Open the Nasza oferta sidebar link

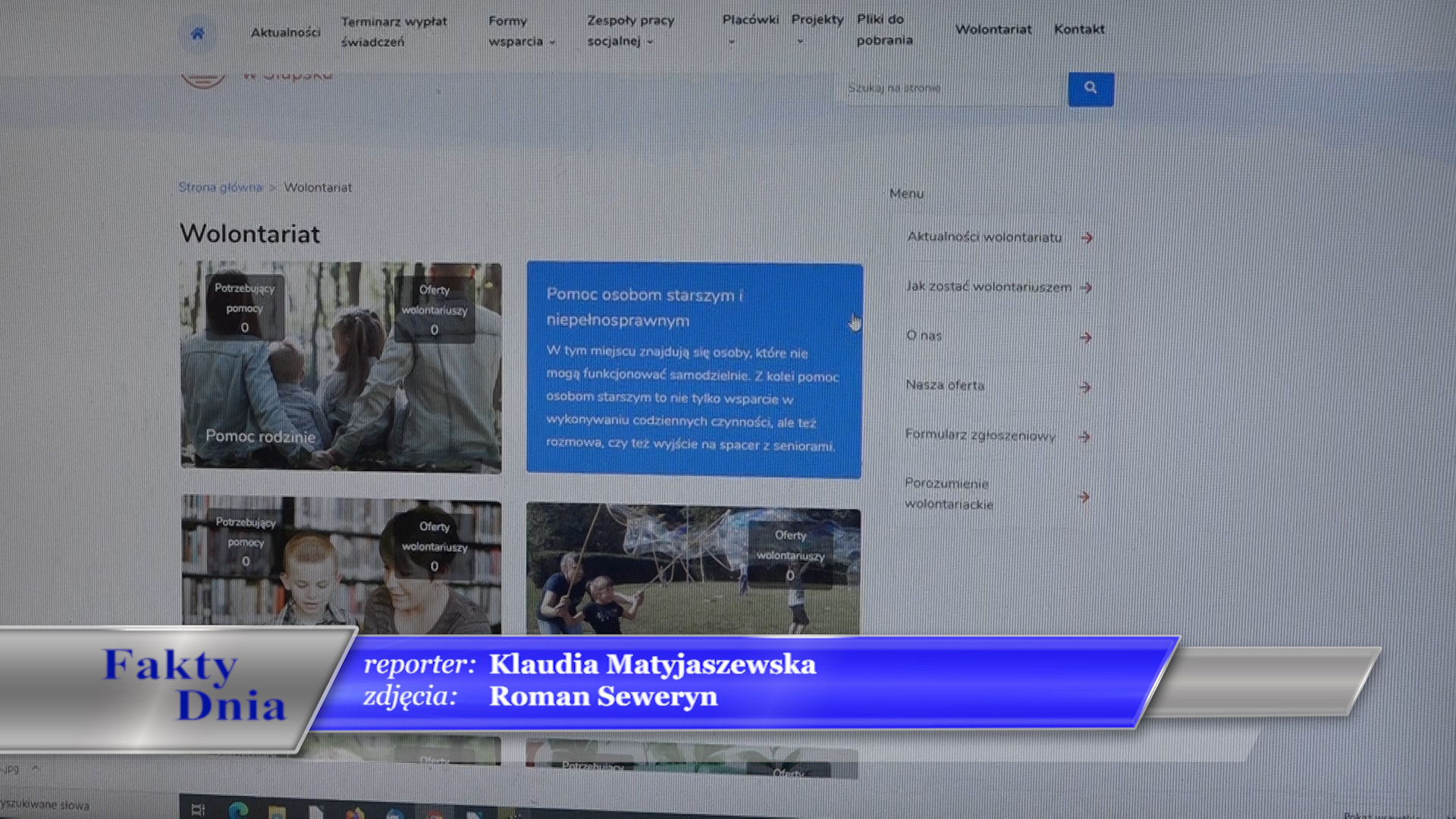click(x=945, y=385)
